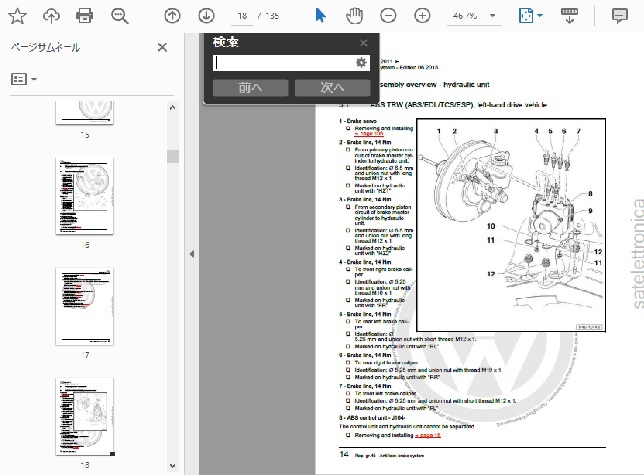Viewport: 644px width, 475px height.
Task: Open search settings gear
Action: point(361,62)
